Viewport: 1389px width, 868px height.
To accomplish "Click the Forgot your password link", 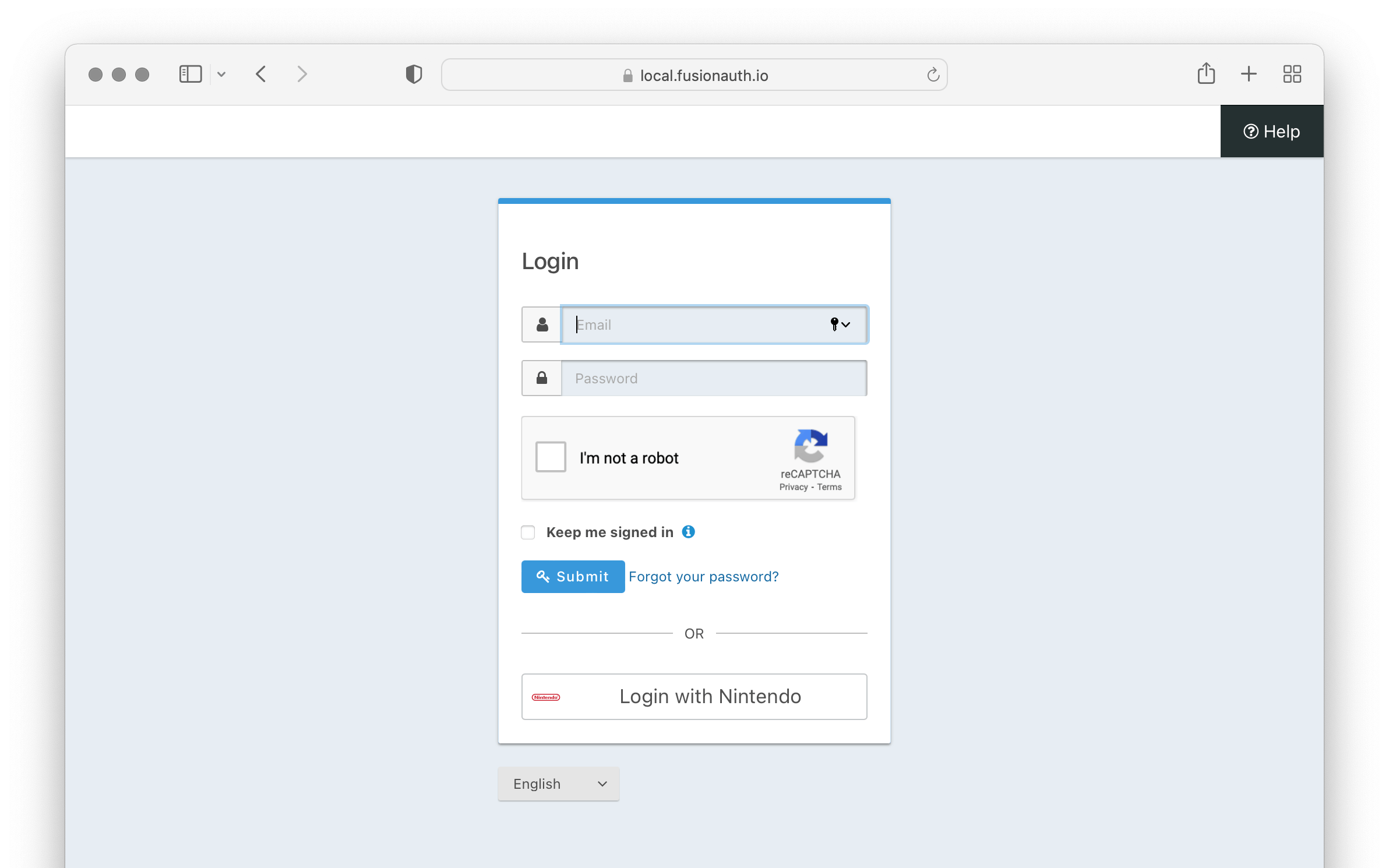I will [x=703, y=576].
